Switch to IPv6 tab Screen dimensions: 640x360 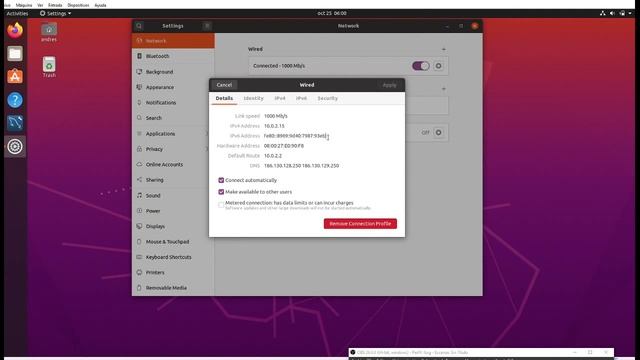pos(301,98)
